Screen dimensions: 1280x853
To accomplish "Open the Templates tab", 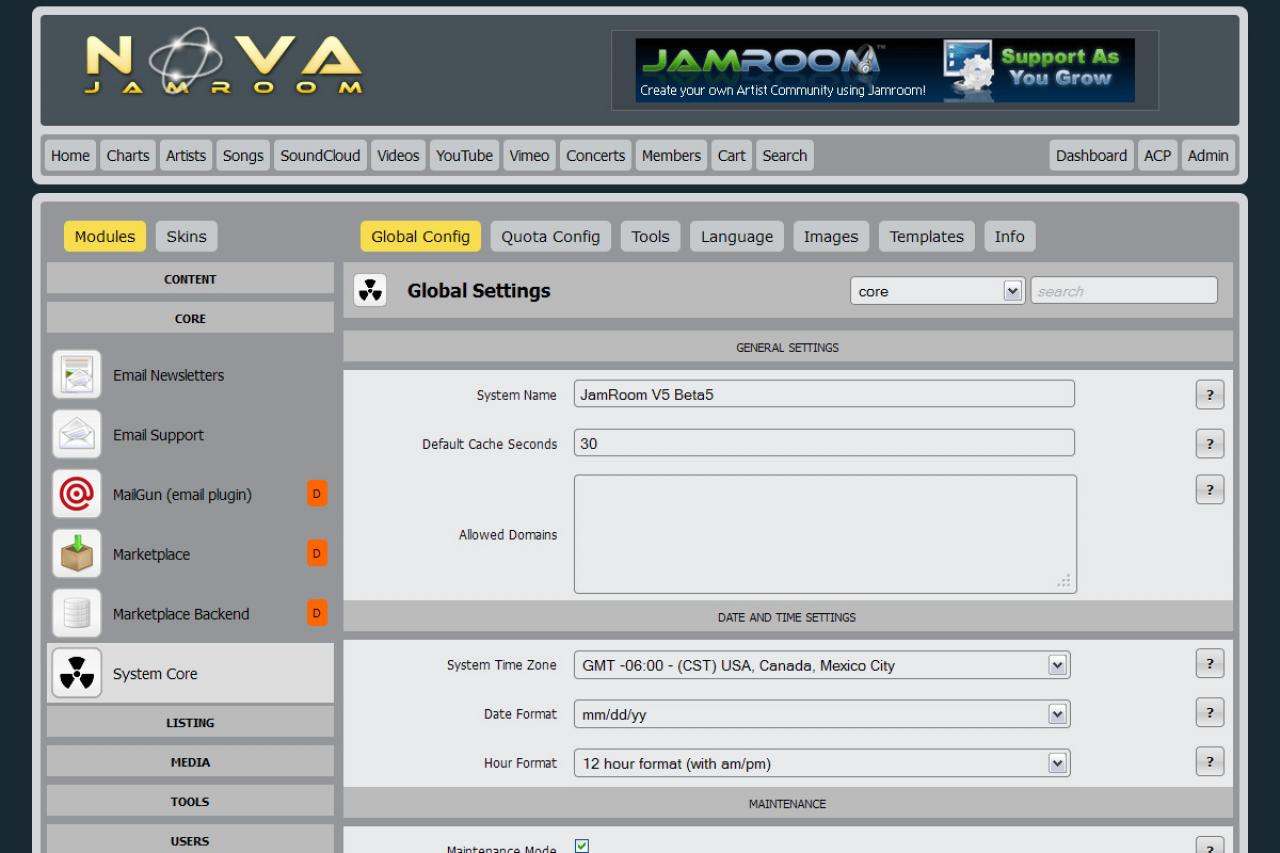I will tap(926, 237).
